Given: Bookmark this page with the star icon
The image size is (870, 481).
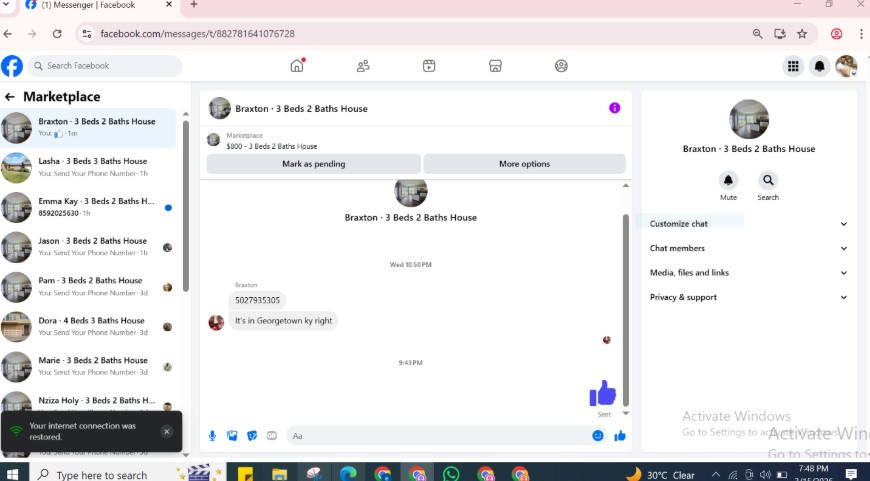Looking at the screenshot, I should pyautogui.click(x=802, y=34).
